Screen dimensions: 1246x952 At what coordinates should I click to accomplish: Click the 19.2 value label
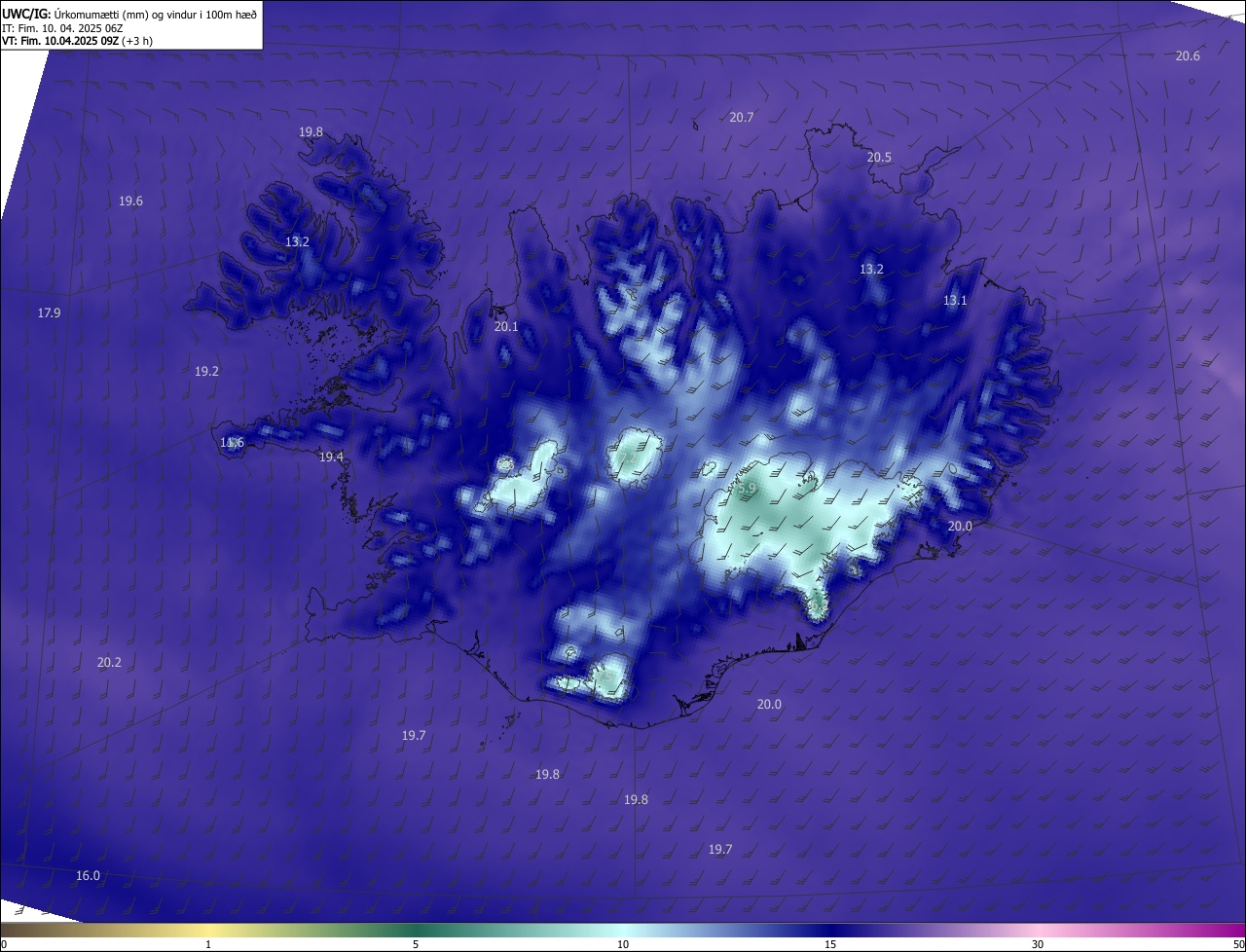206,372
